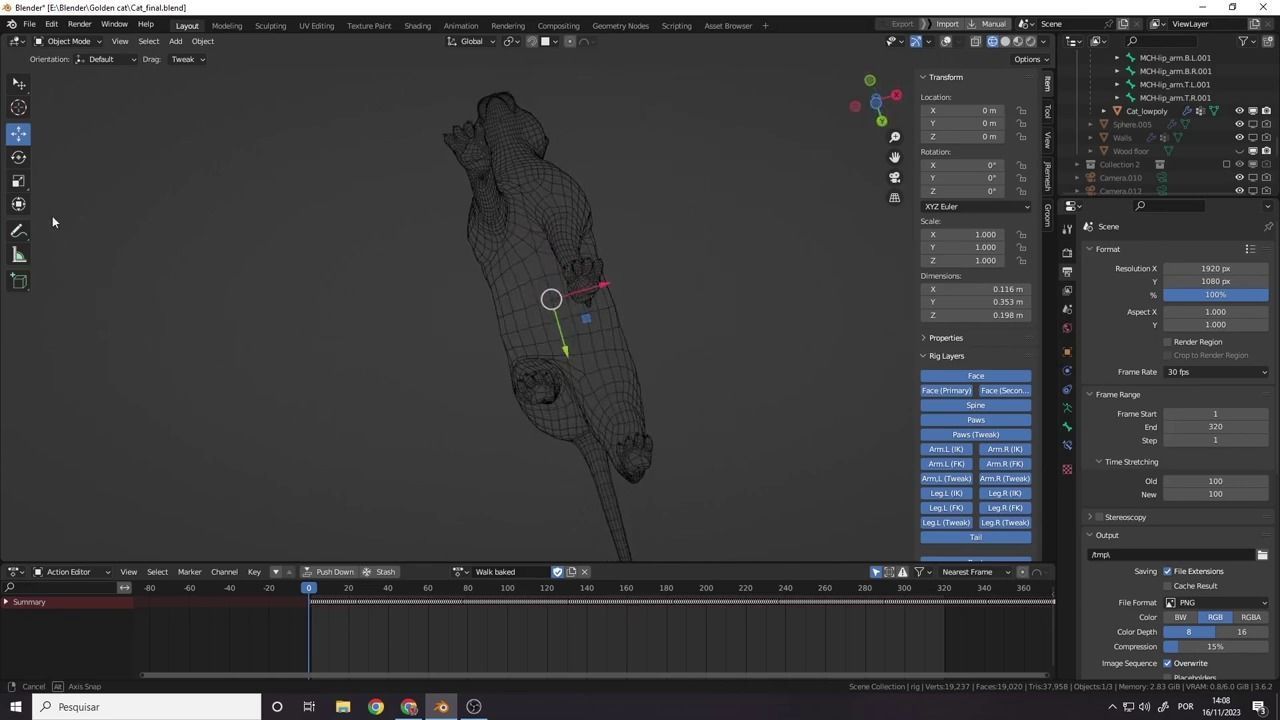Click the pan hand icon in viewport
1280x720 pixels.
click(x=895, y=157)
